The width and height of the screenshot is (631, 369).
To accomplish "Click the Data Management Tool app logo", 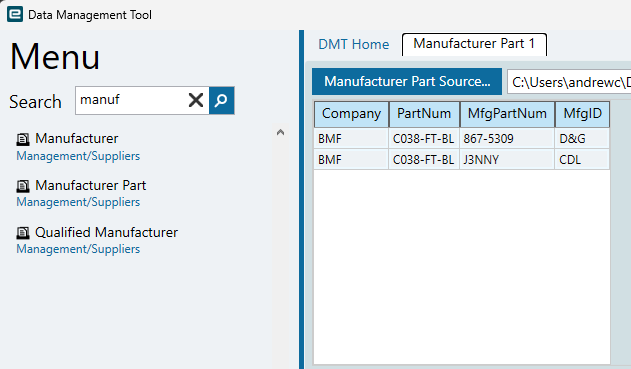I will (x=15, y=14).
